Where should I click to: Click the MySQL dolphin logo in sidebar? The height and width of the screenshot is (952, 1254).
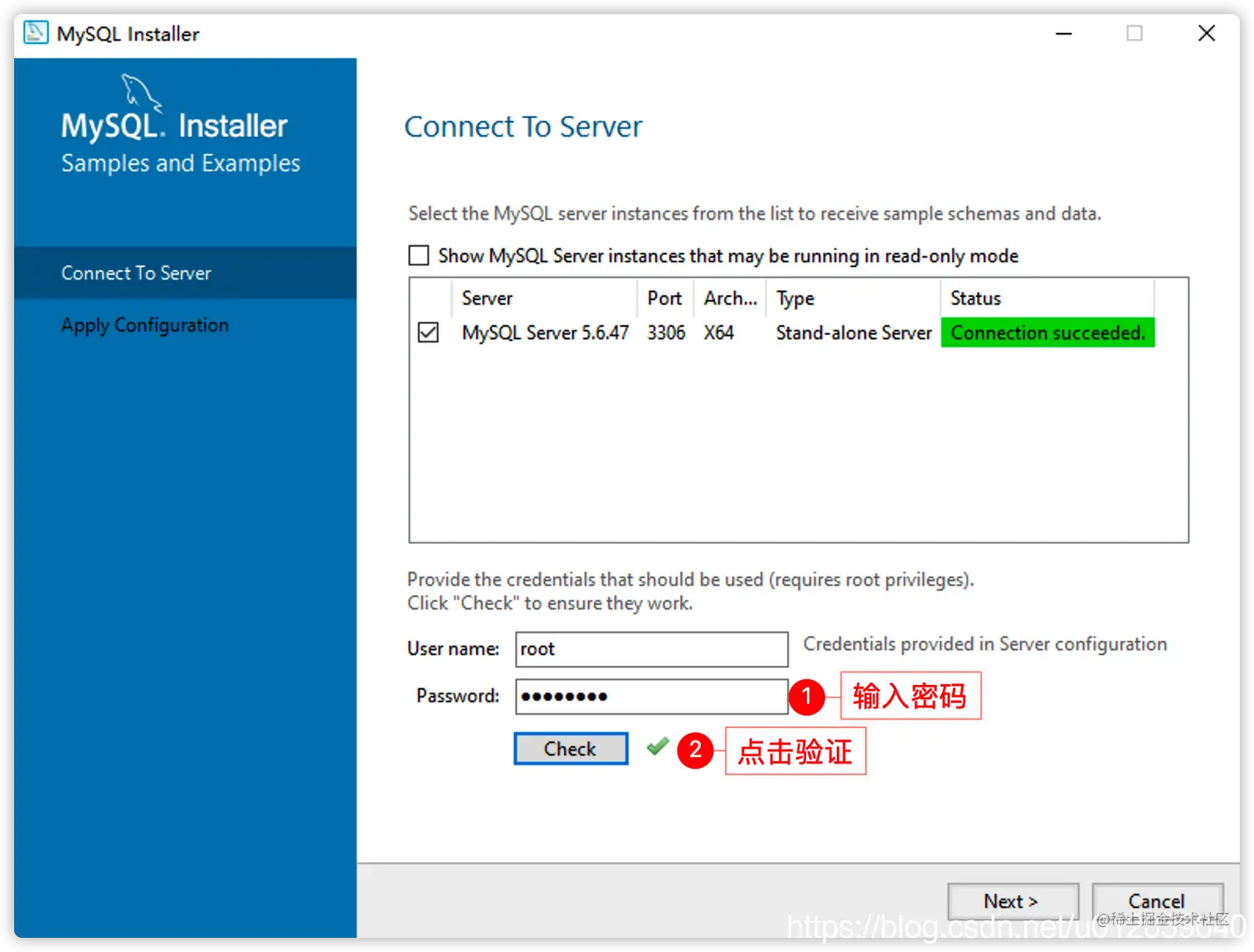click(x=142, y=93)
